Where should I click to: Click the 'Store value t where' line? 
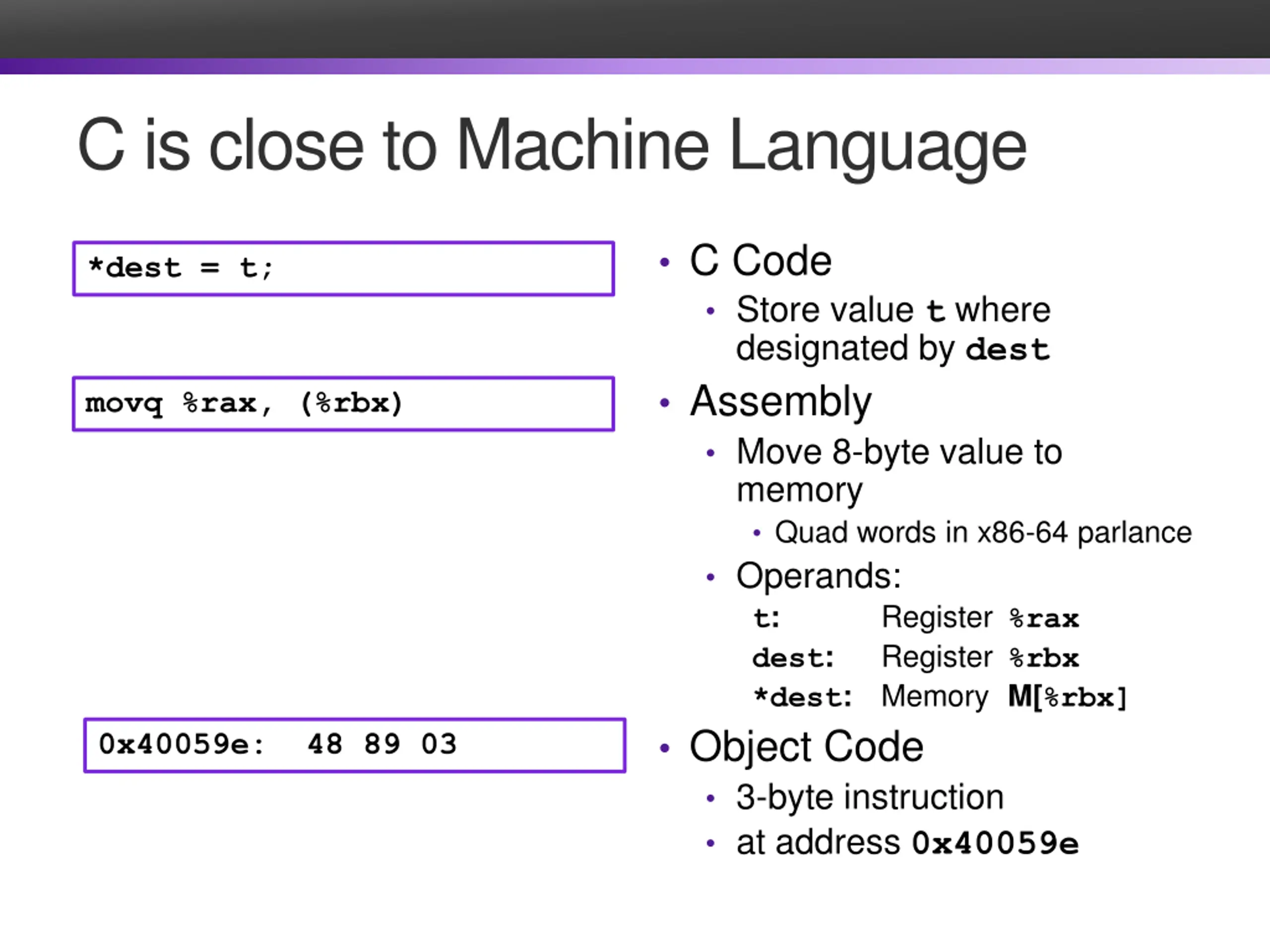point(893,310)
